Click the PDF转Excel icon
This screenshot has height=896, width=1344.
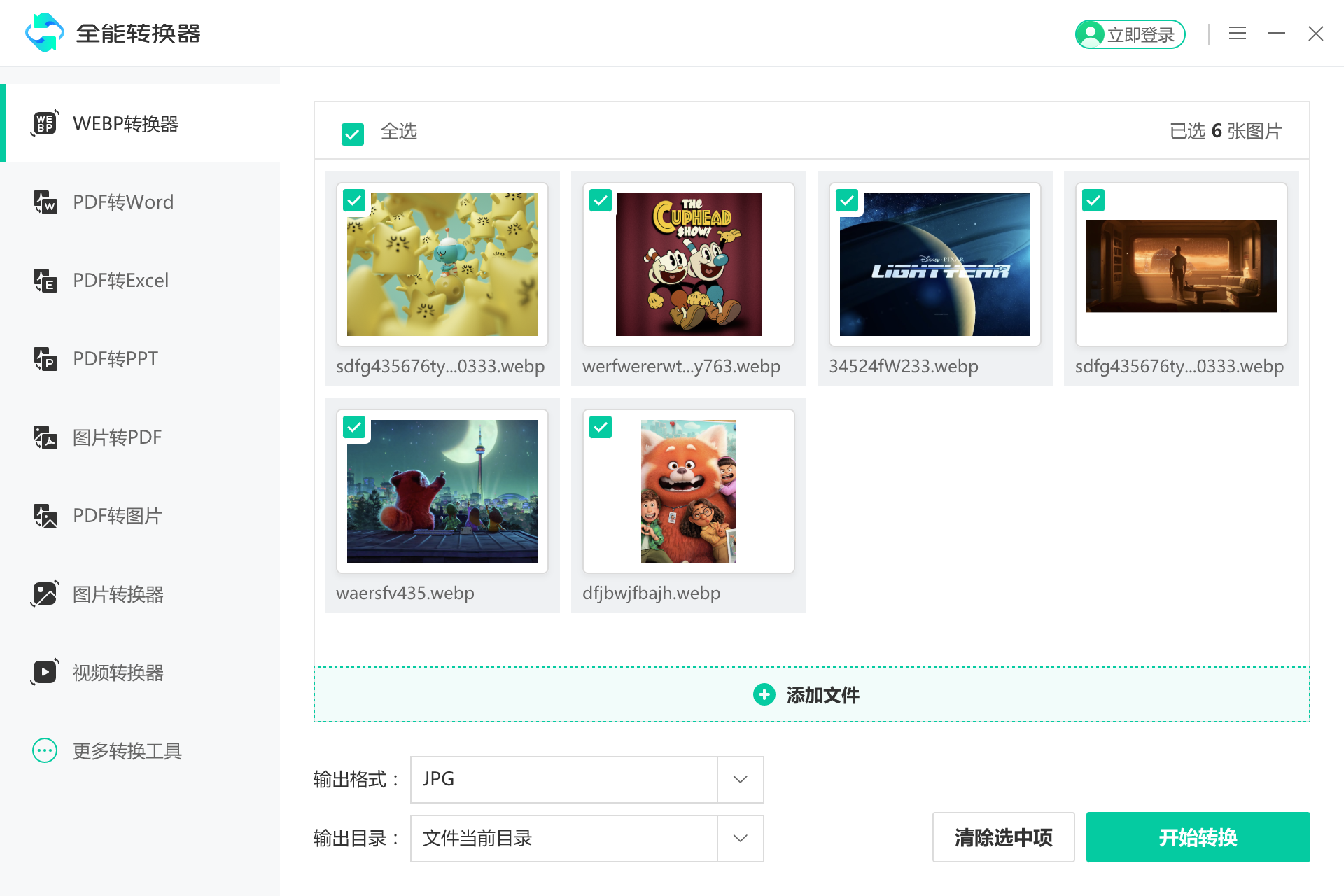45,281
